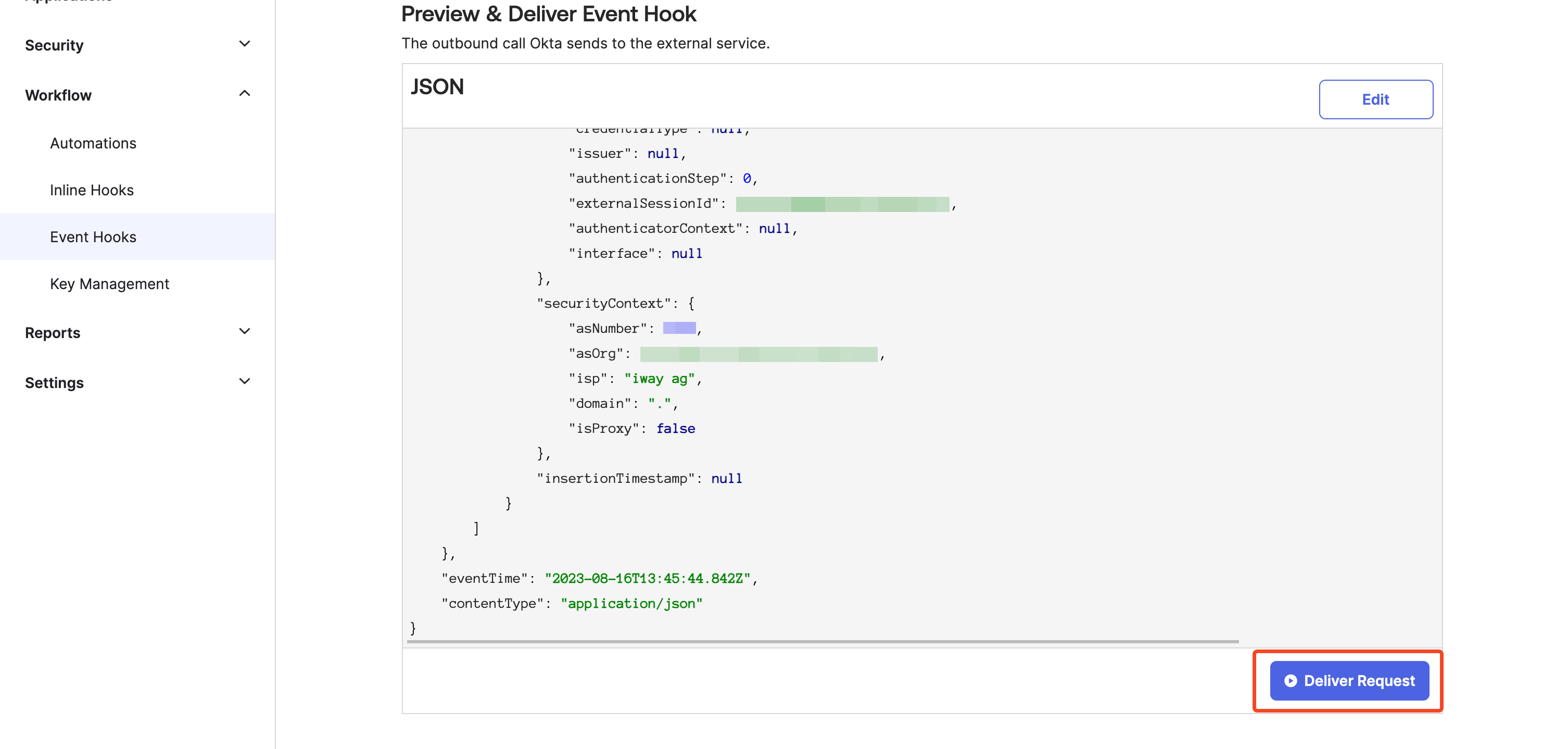Expand the Reports section chevron

click(x=245, y=331)
